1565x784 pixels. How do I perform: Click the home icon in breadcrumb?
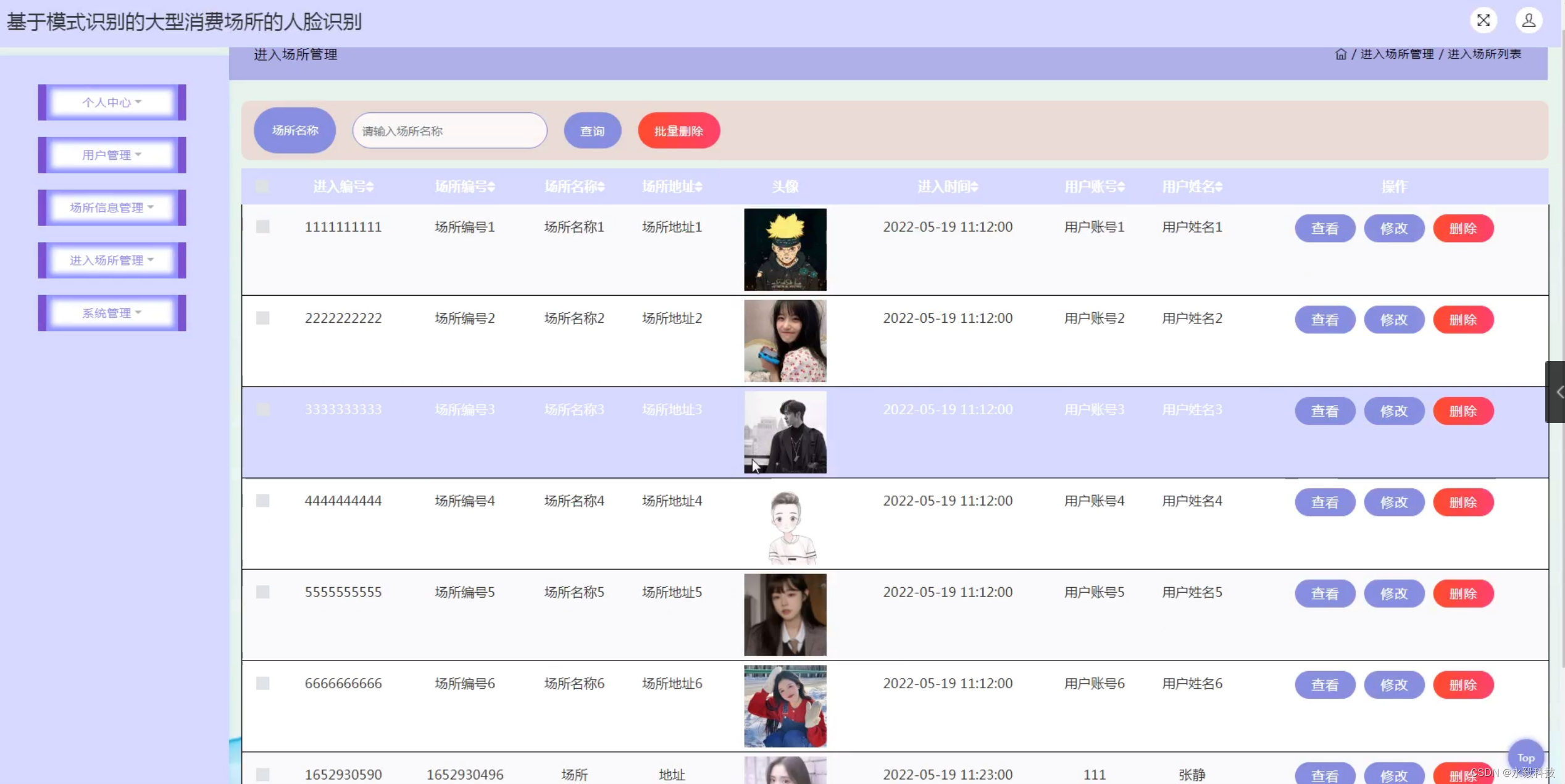[x=1340, y=54]
